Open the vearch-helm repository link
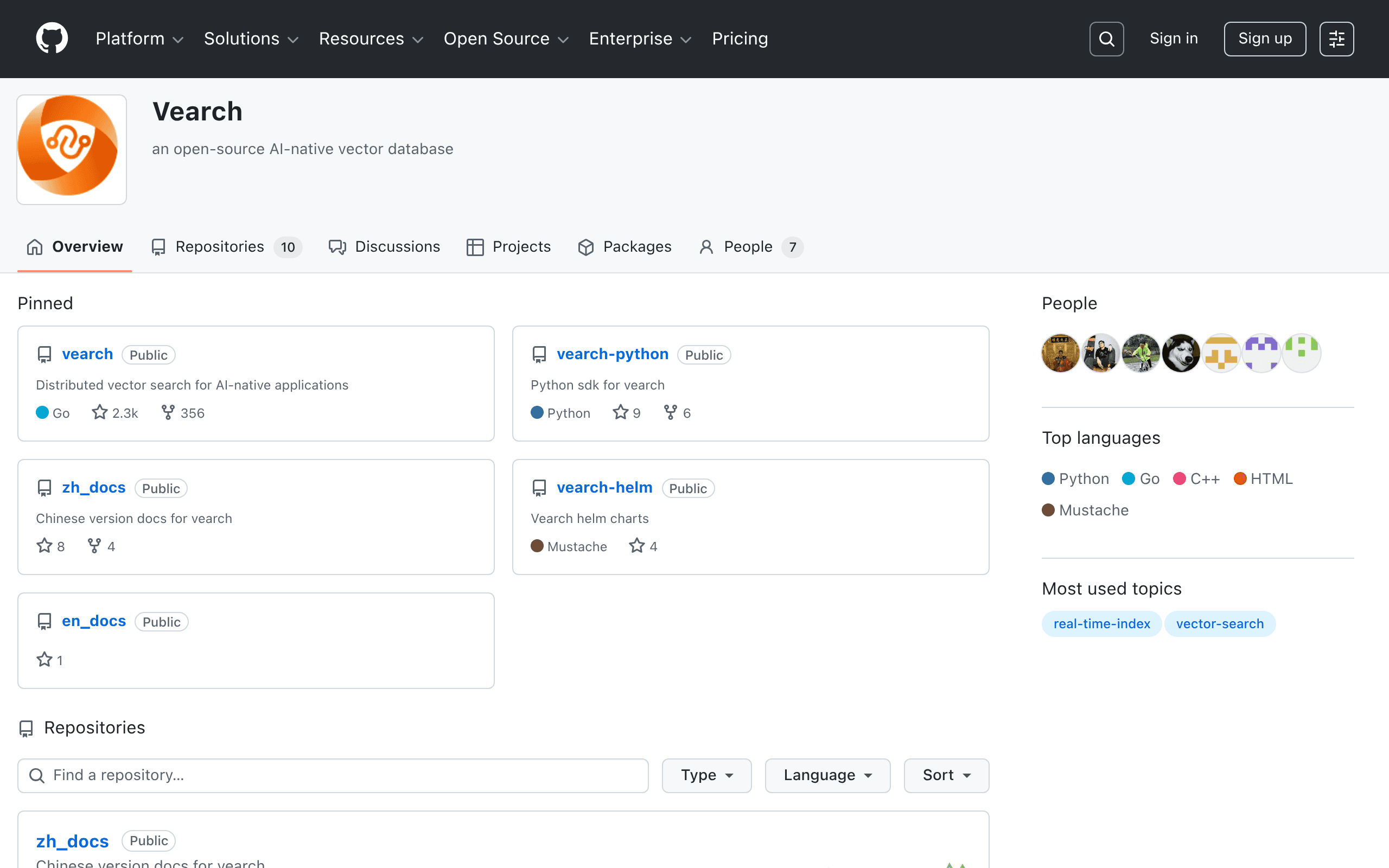Screen dimensions: 1389x868 pos(604,487)
